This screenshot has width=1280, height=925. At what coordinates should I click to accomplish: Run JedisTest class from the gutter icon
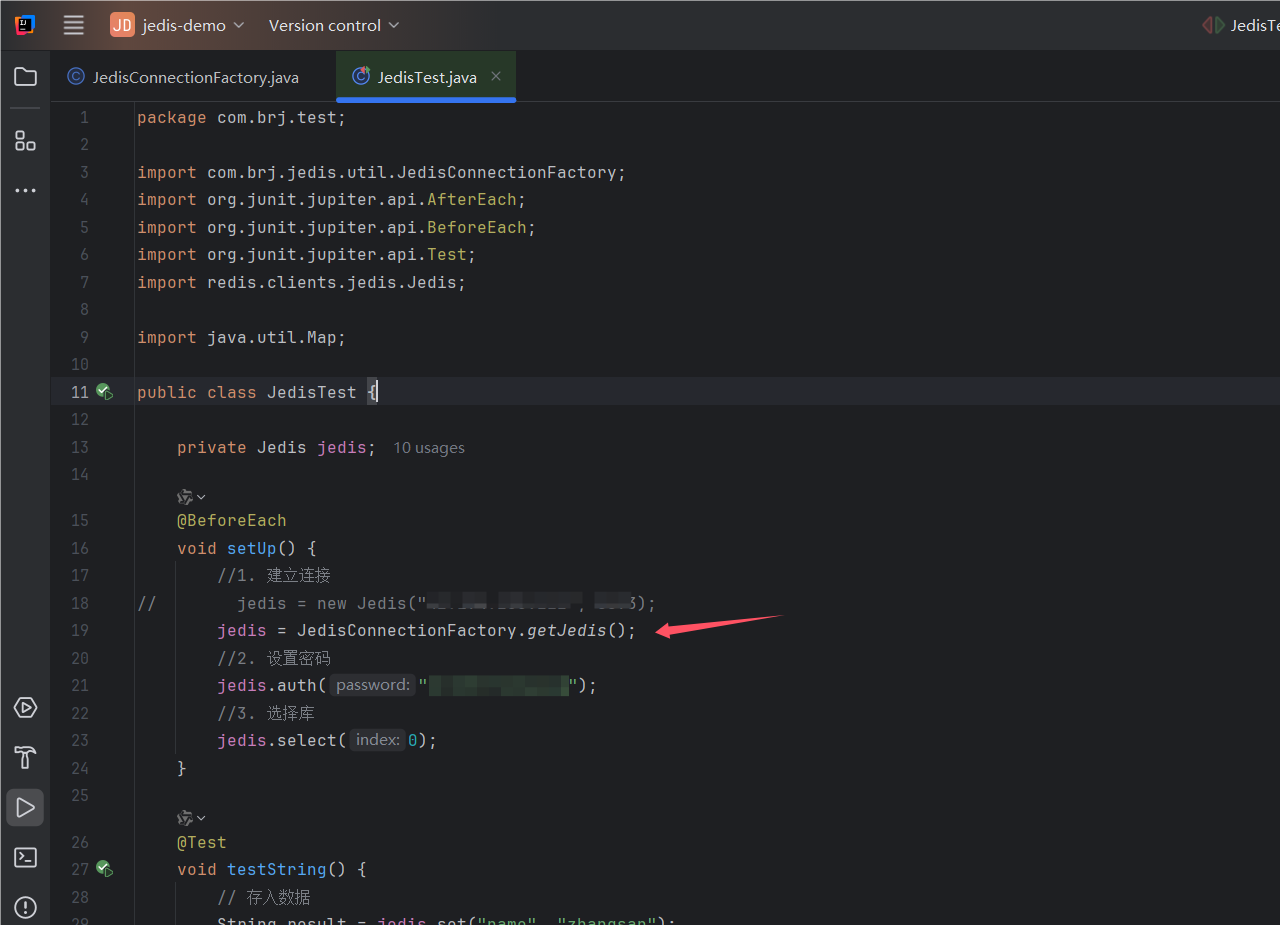(x=105, y=392)
